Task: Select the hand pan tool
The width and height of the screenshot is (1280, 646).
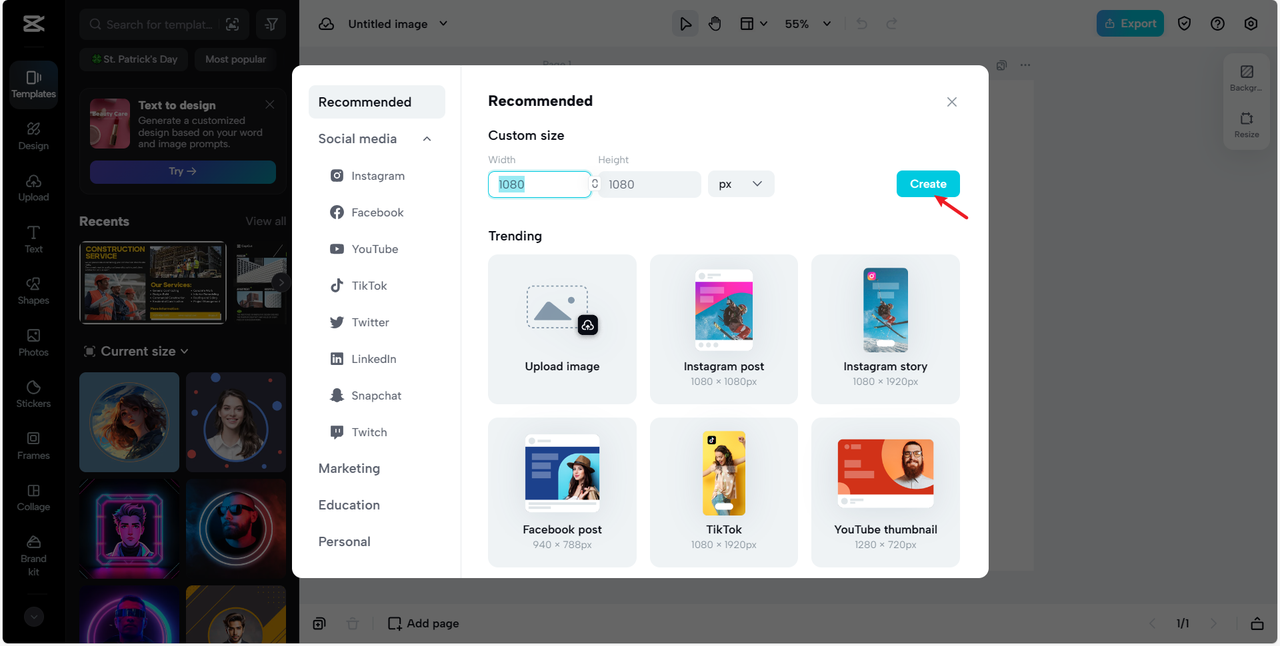Action: [715, 24]
